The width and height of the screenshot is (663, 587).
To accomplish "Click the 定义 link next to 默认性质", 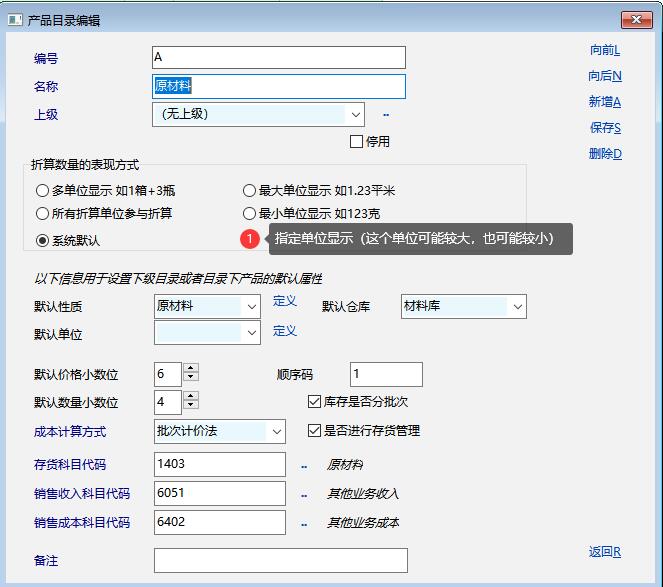I will click(x=285, y=301).
